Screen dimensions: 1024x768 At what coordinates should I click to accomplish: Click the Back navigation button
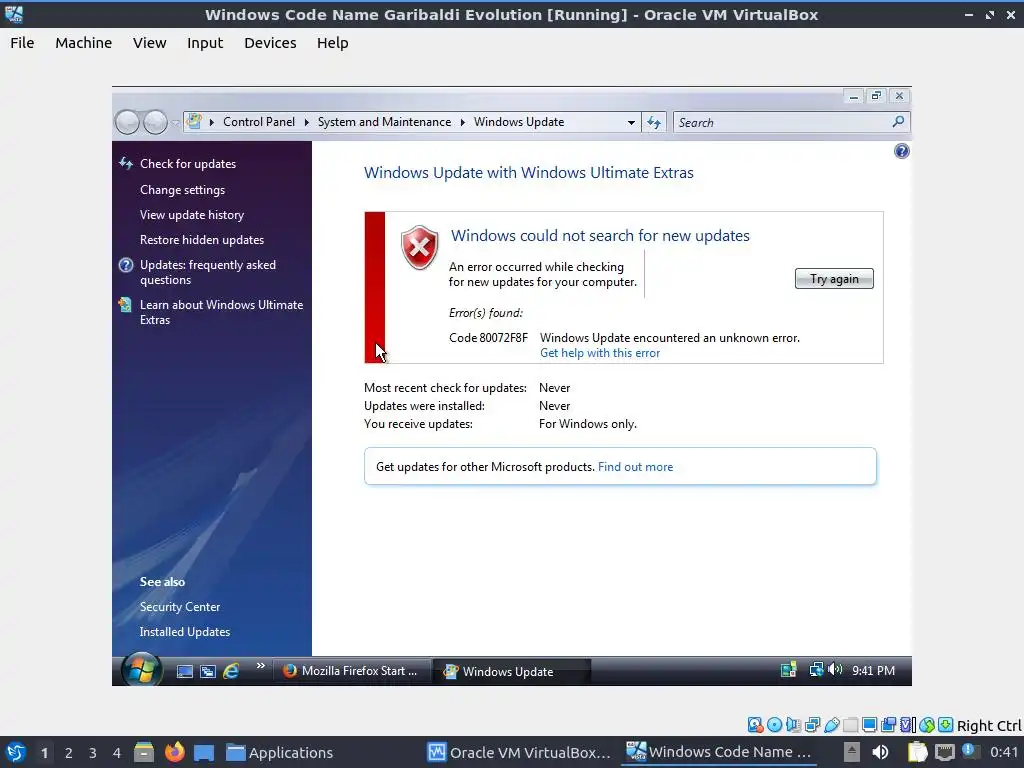point(127,122)
